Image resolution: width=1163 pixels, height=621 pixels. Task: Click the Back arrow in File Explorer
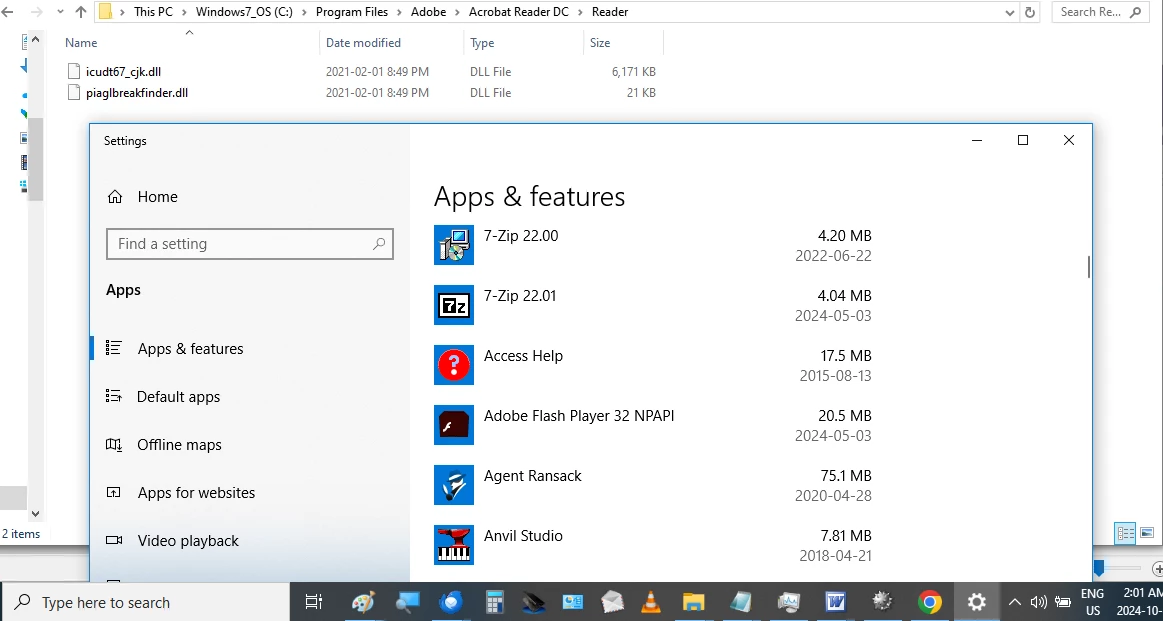tap(8, 12)
